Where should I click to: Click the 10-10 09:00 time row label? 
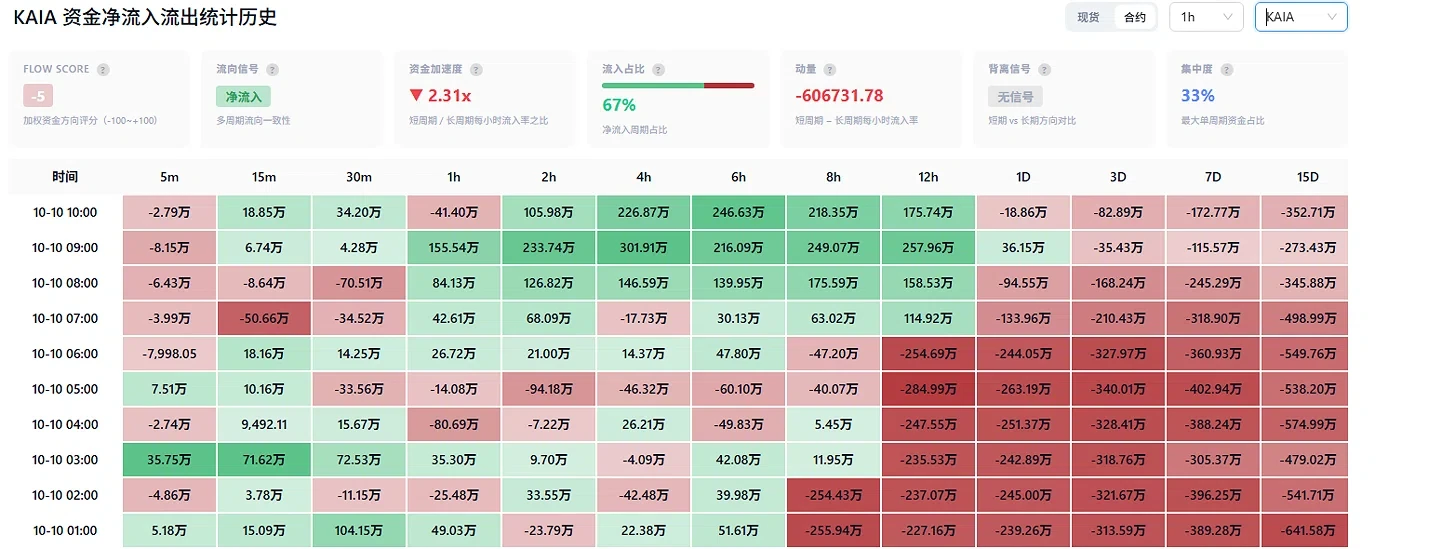tap(65, 248)
